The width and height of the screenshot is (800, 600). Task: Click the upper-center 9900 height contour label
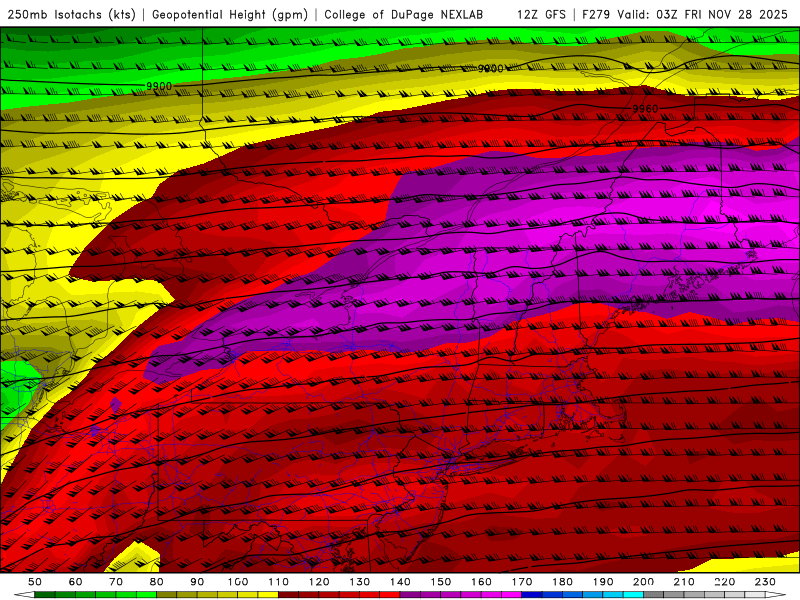(x=490, y=68)
